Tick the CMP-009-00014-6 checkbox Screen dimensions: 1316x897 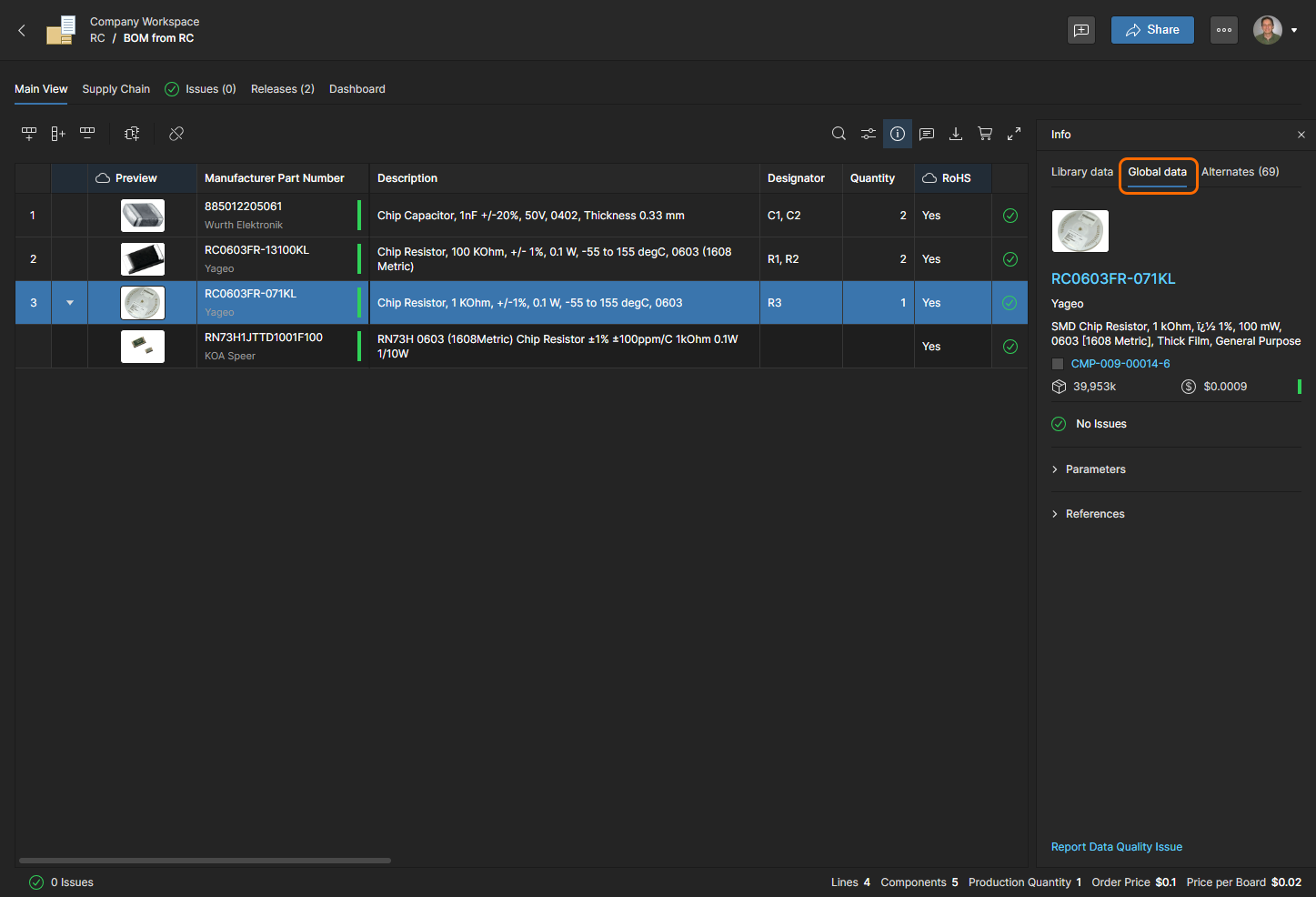pyautogui.click(x=1058, y=364)
